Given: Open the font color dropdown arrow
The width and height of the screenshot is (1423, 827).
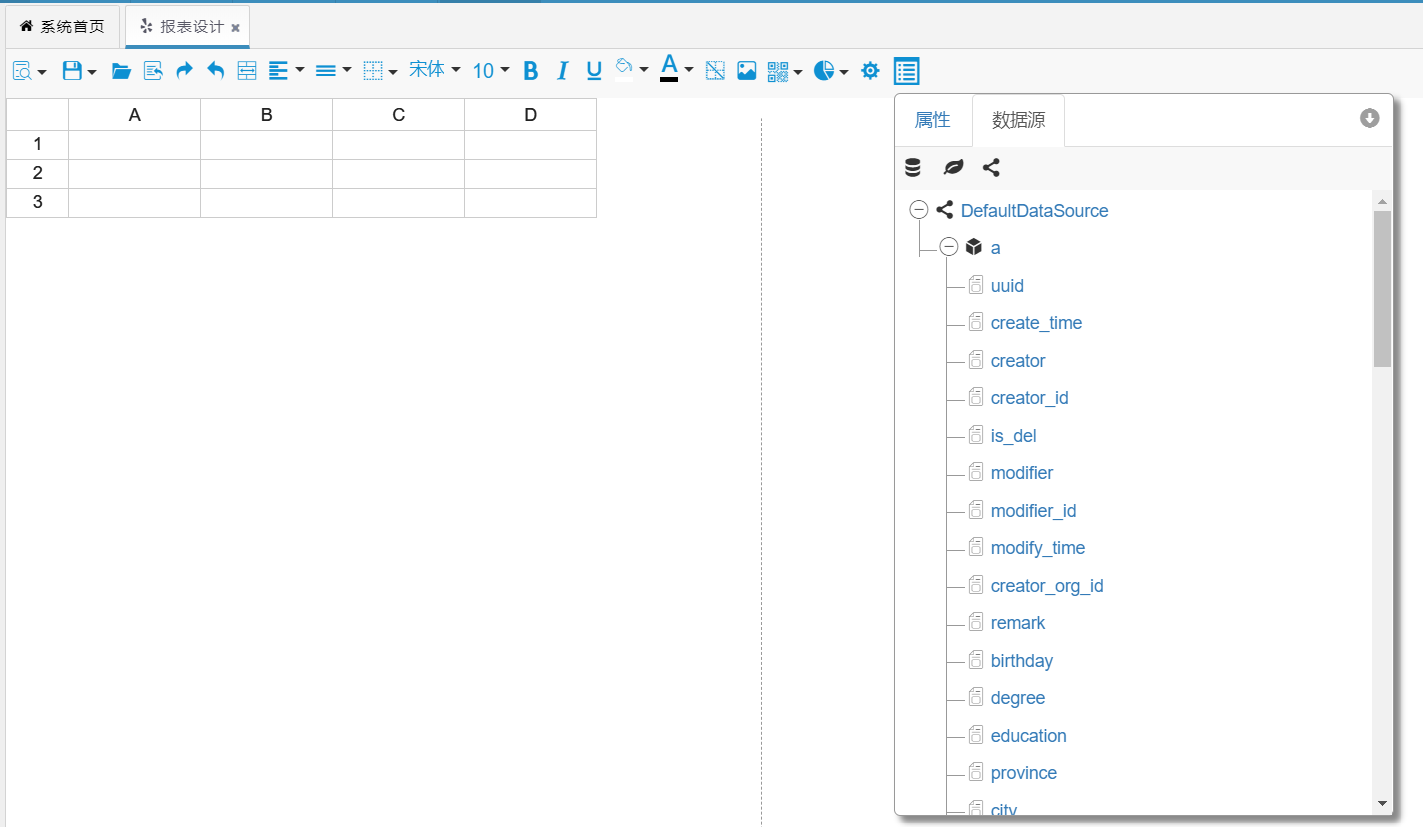Looking at the screenshot, I should coord(689,70).
